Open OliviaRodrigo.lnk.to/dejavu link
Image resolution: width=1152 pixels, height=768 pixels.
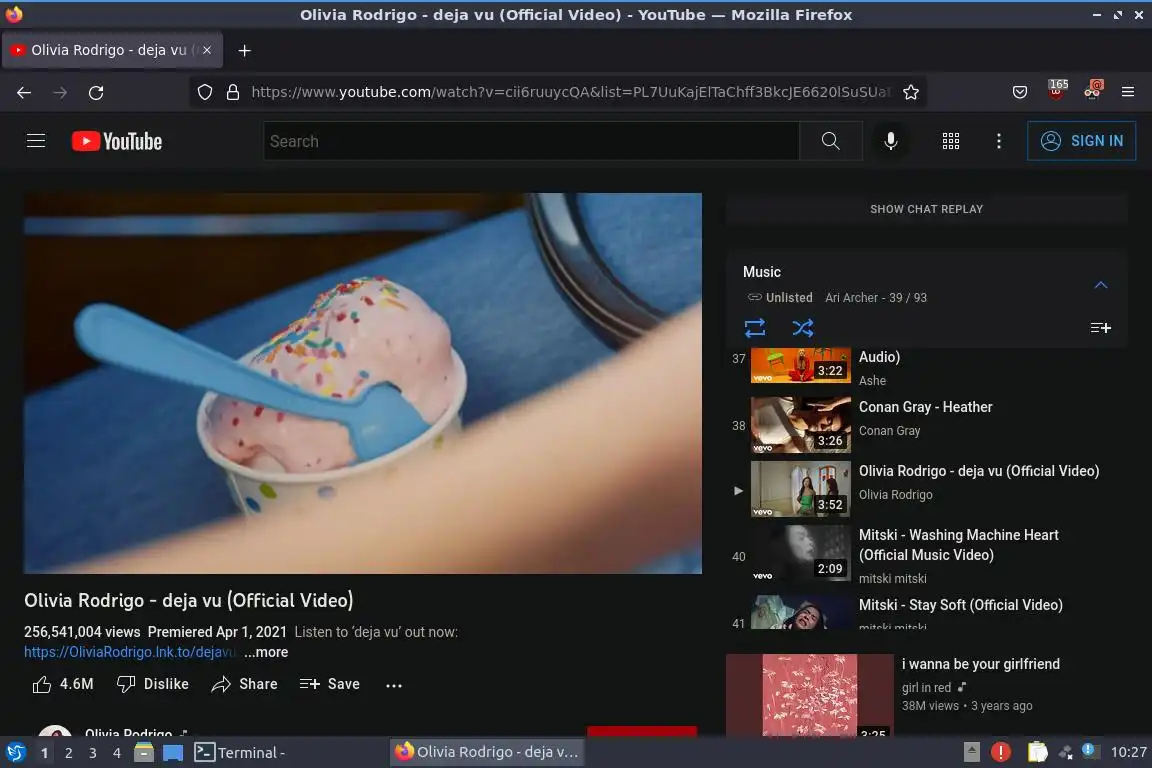tap(129, 652)
